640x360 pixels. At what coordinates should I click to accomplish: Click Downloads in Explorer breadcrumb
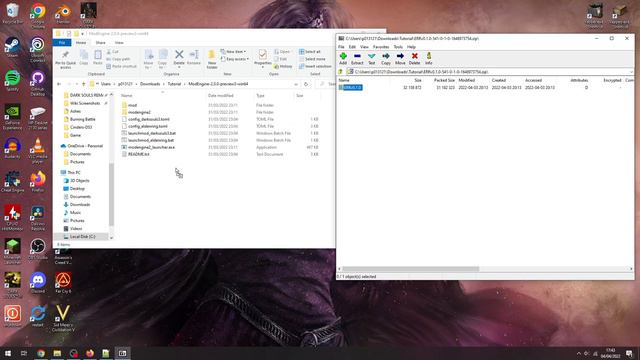pos(150,84)
